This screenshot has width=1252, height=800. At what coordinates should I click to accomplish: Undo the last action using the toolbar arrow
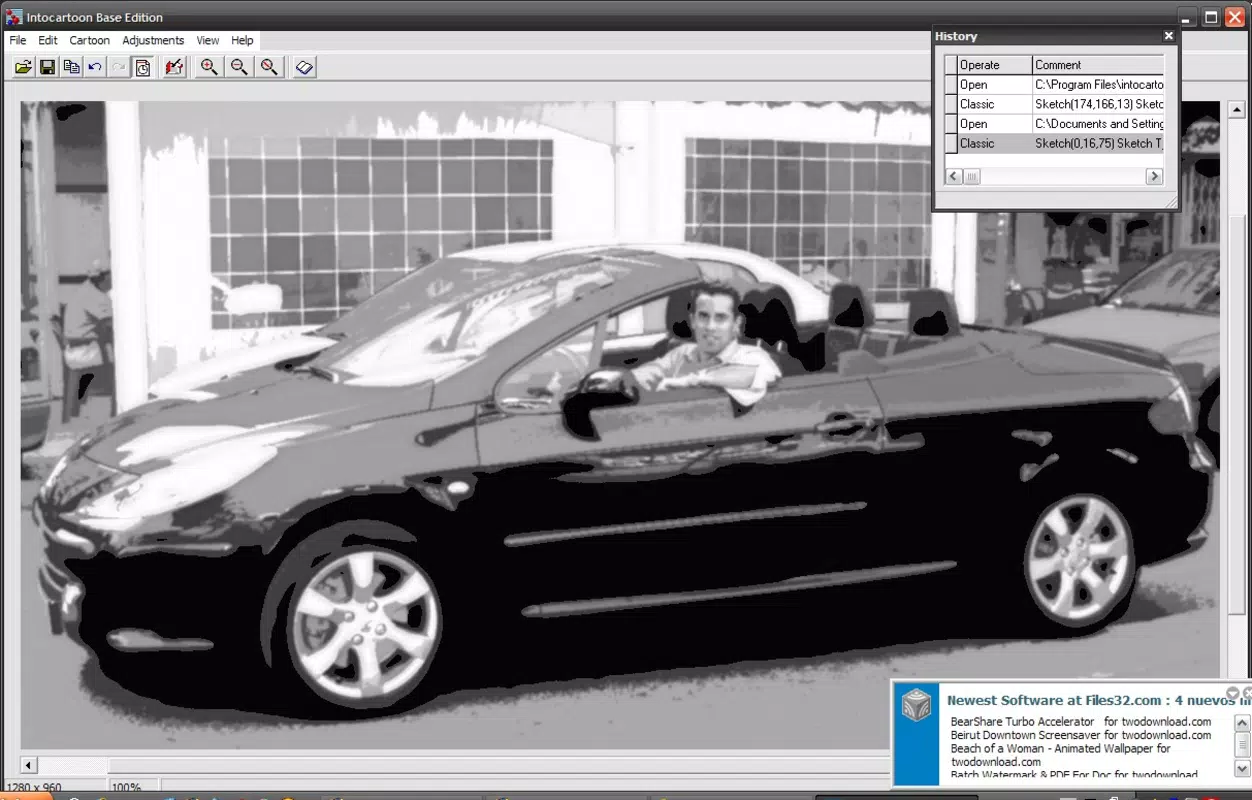click(x=95, y=67)
